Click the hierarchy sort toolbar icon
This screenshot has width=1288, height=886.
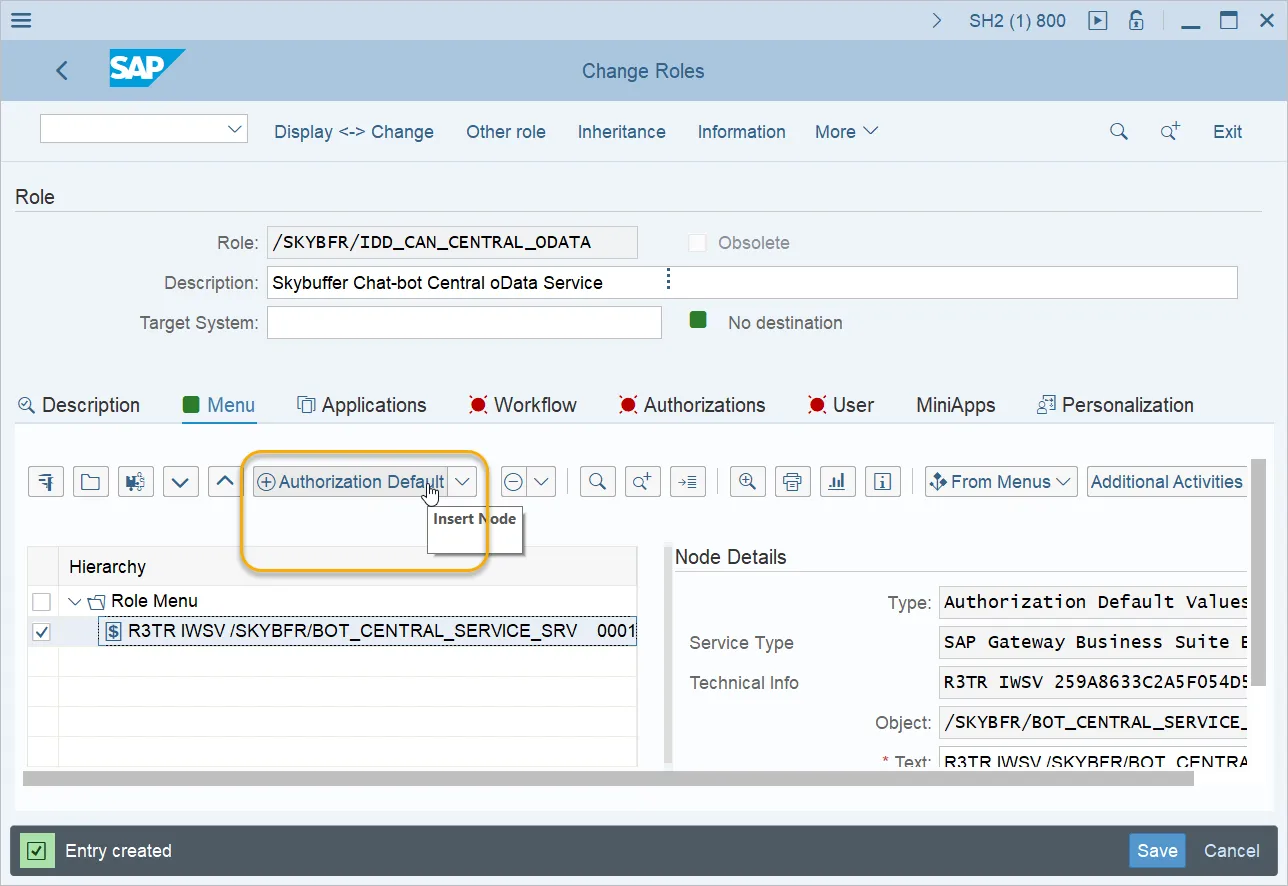(x=46, y=482)
